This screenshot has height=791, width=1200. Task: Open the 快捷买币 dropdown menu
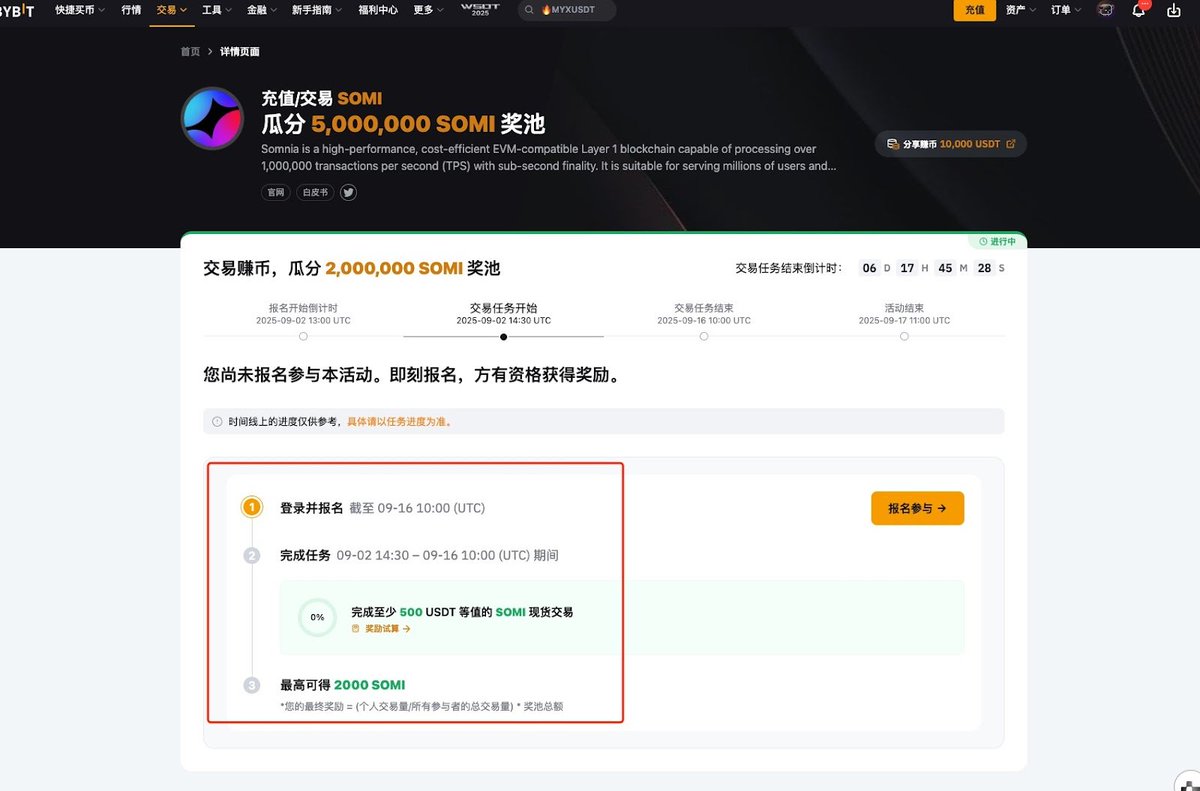(80, 10)
